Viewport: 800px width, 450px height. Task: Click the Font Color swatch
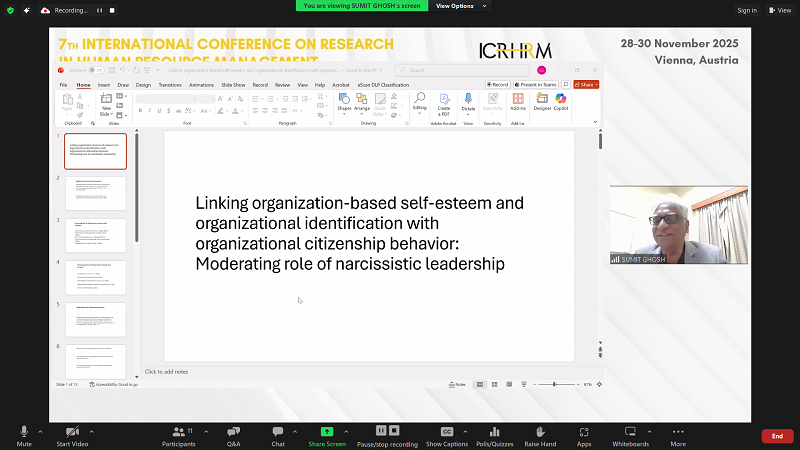(235, 111)
